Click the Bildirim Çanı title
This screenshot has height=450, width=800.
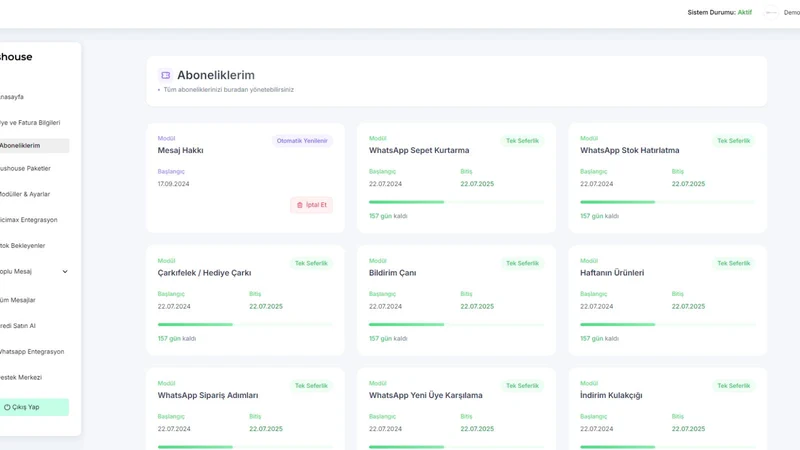392,273
